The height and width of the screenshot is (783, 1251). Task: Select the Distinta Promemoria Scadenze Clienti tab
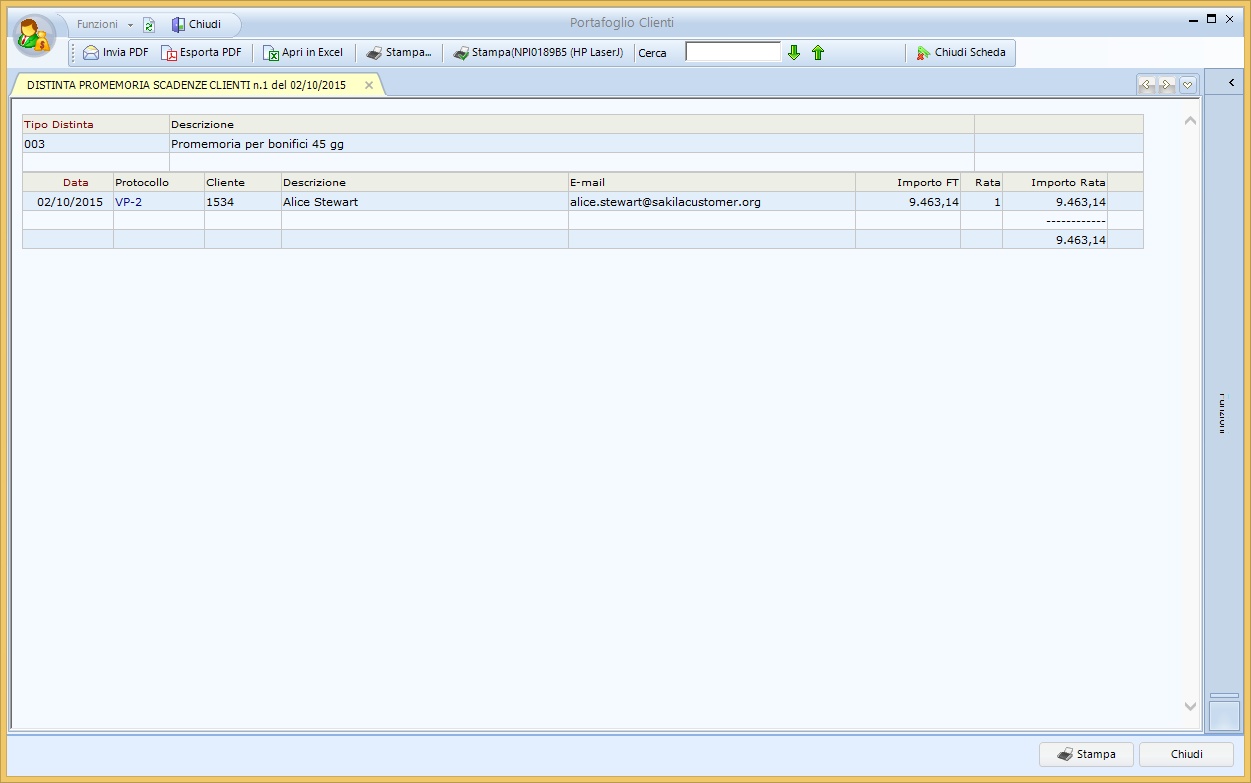tap(186, 86)
